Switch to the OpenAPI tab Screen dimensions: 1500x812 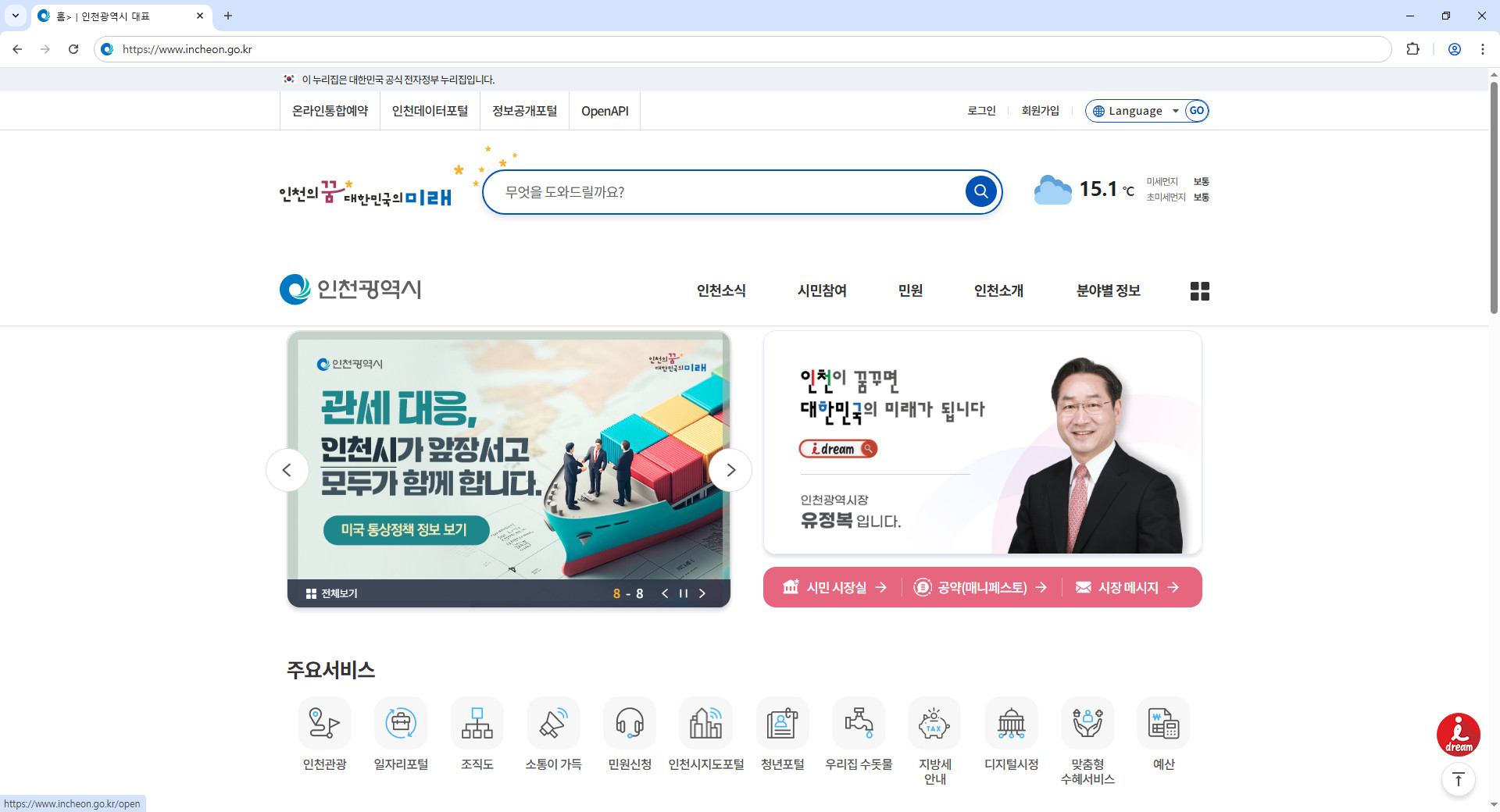[x=605, y=110]
